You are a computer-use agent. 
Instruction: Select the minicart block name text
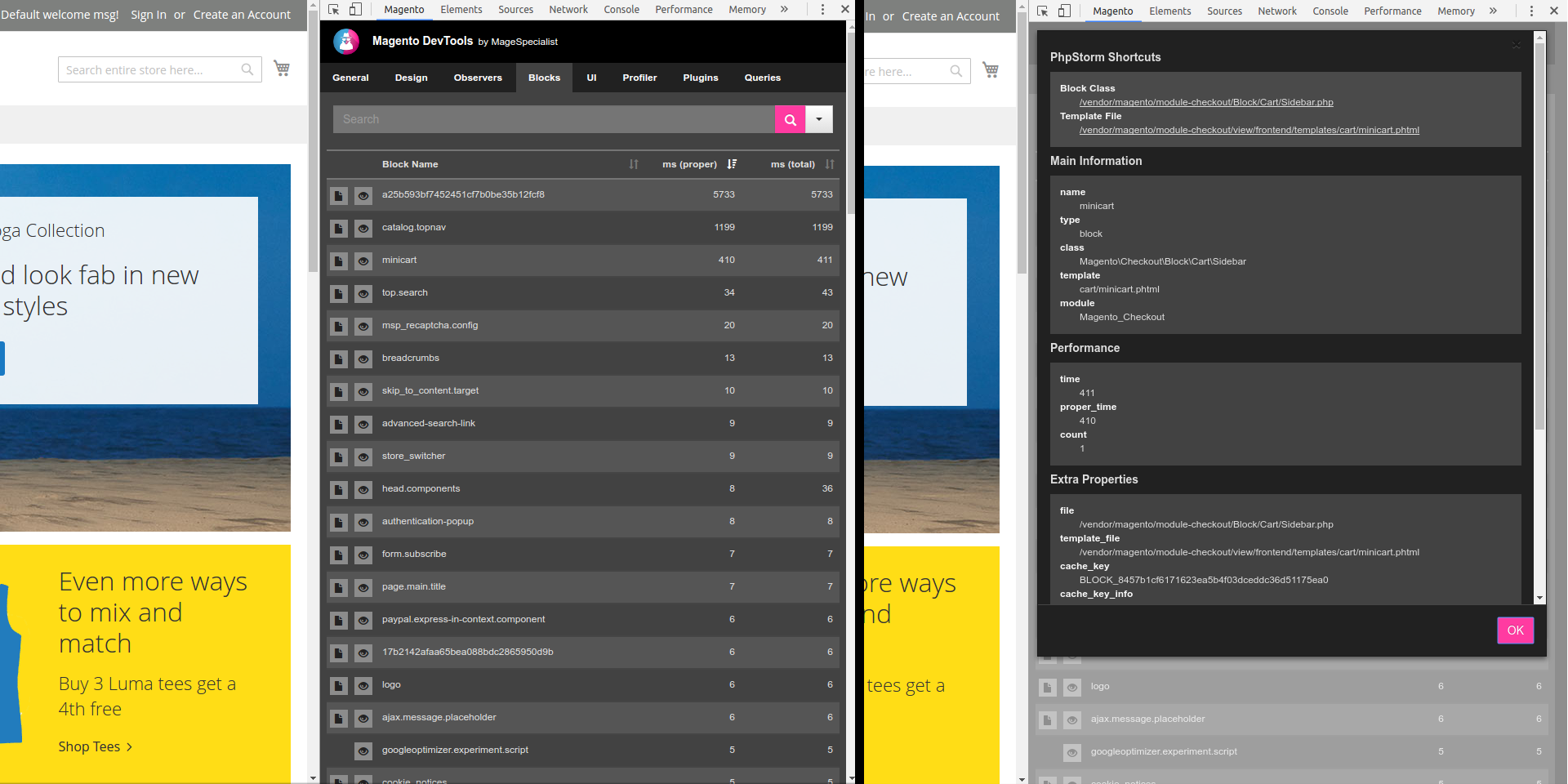click(399, 260)
